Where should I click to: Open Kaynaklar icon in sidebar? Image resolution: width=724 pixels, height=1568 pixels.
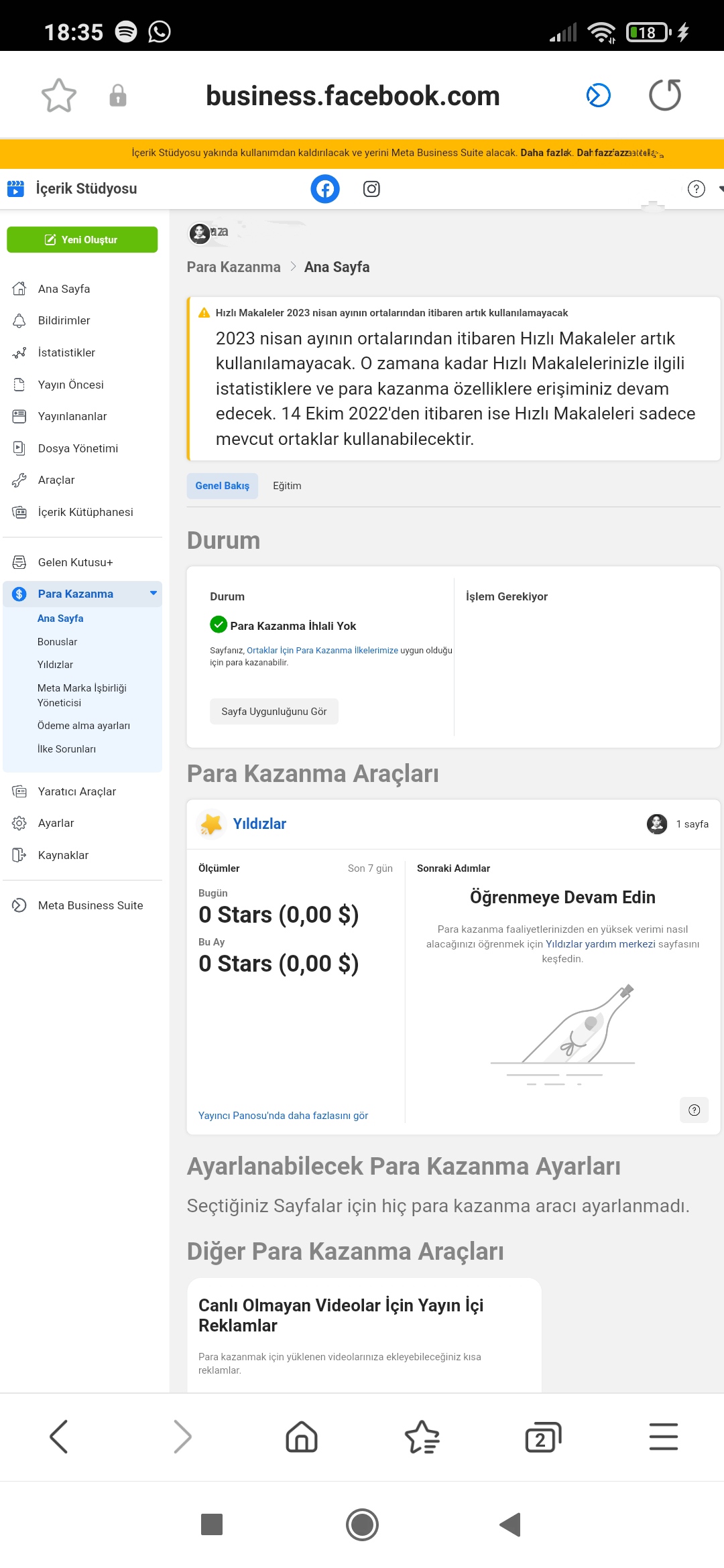click(19, 855)
